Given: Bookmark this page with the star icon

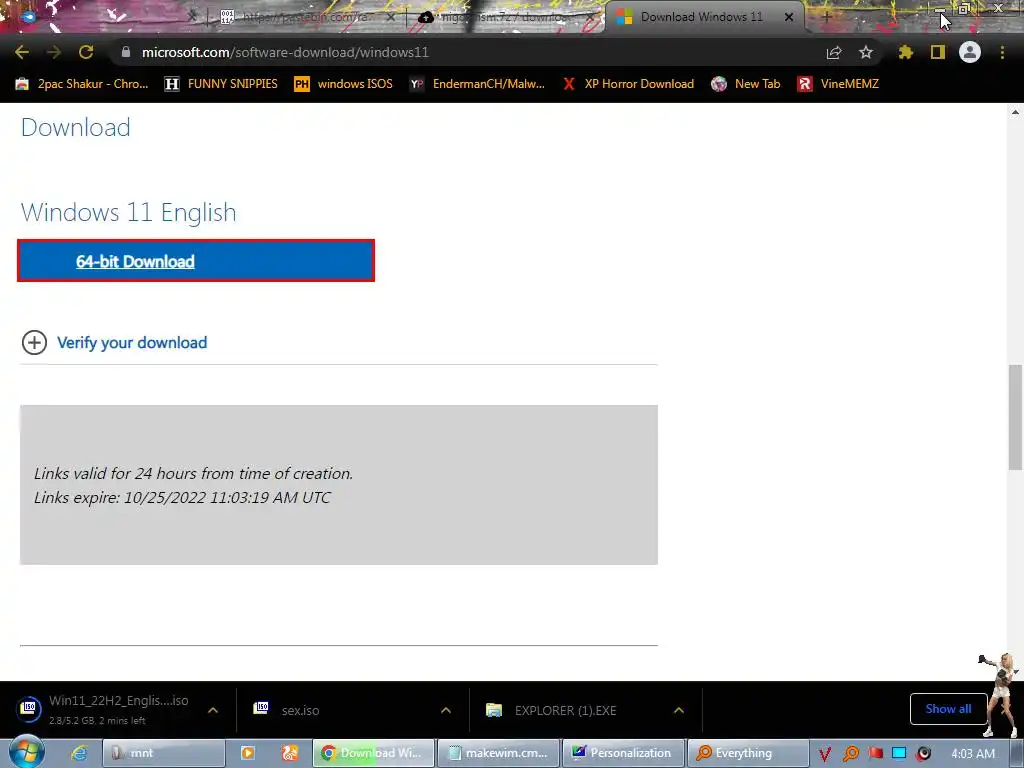Looking at the screenshot, I should pos(865,52).
